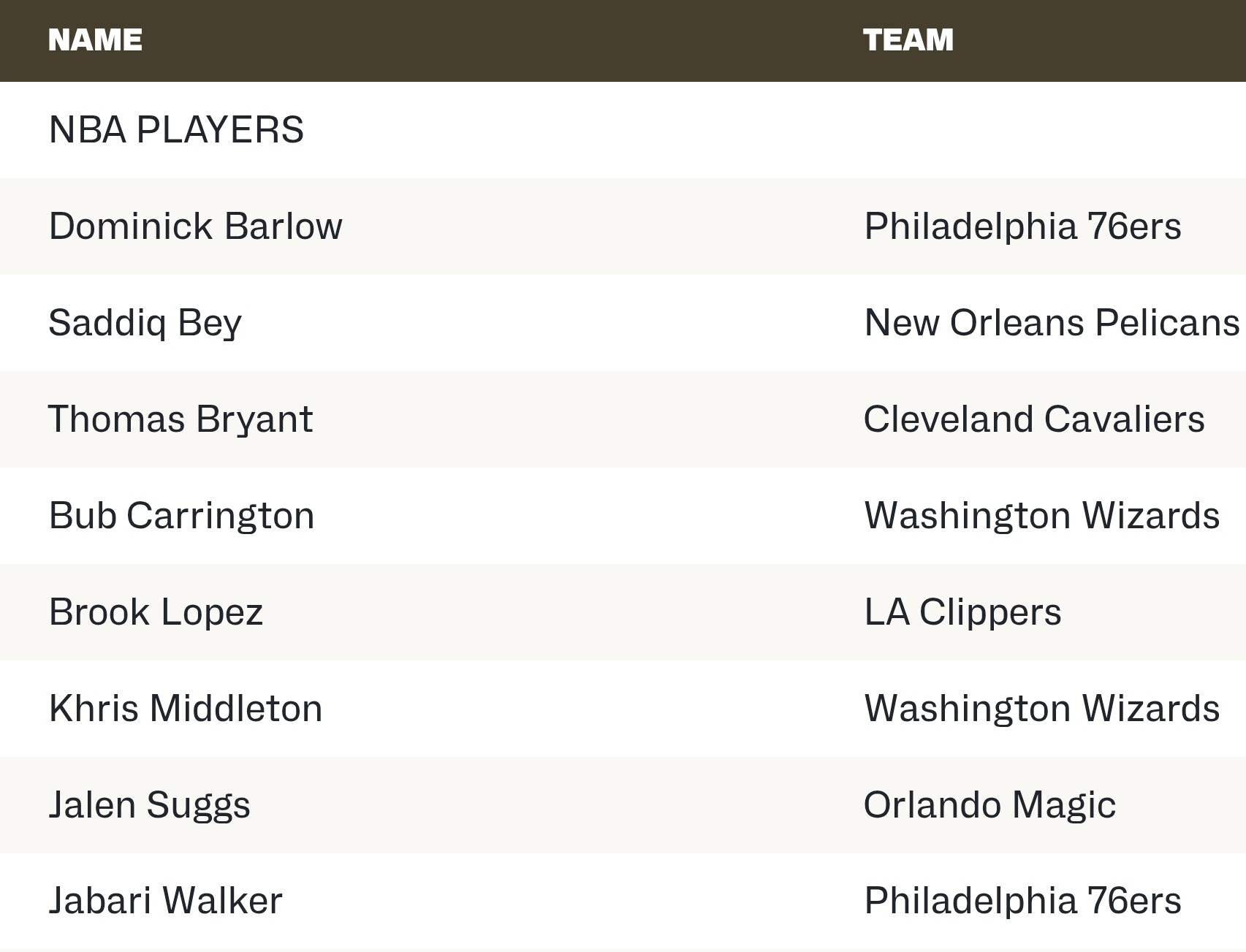The height and width of the screenshot is (952, 1246).
Task: Click the Orlando Magic team cell
Action: (x=989, y=805)
